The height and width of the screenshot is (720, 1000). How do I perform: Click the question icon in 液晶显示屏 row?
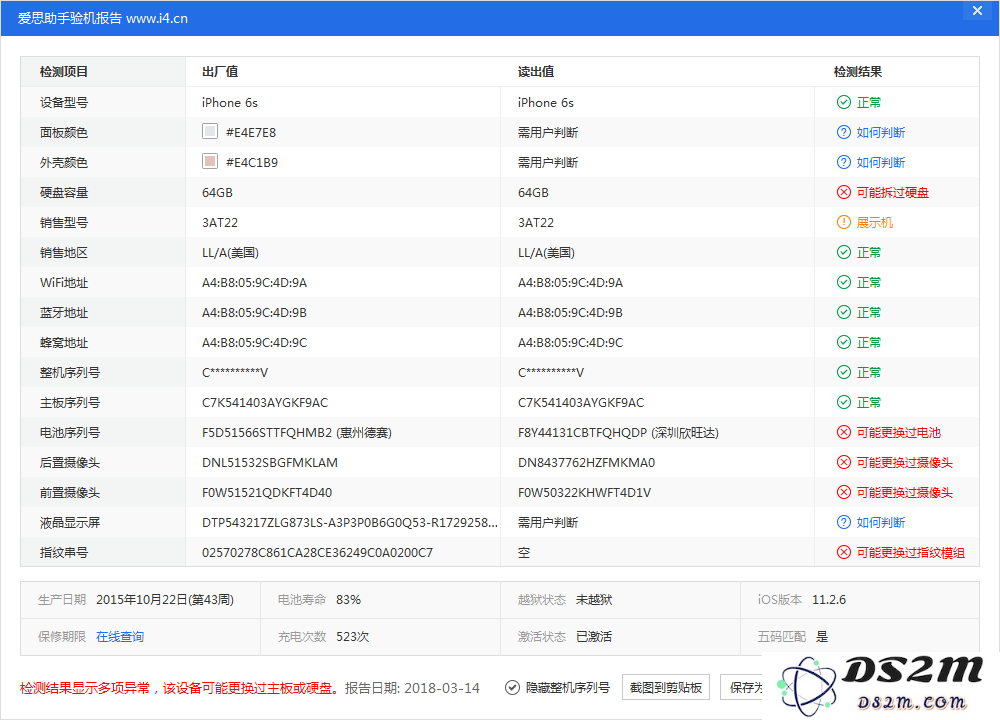[x=843, y=522]
